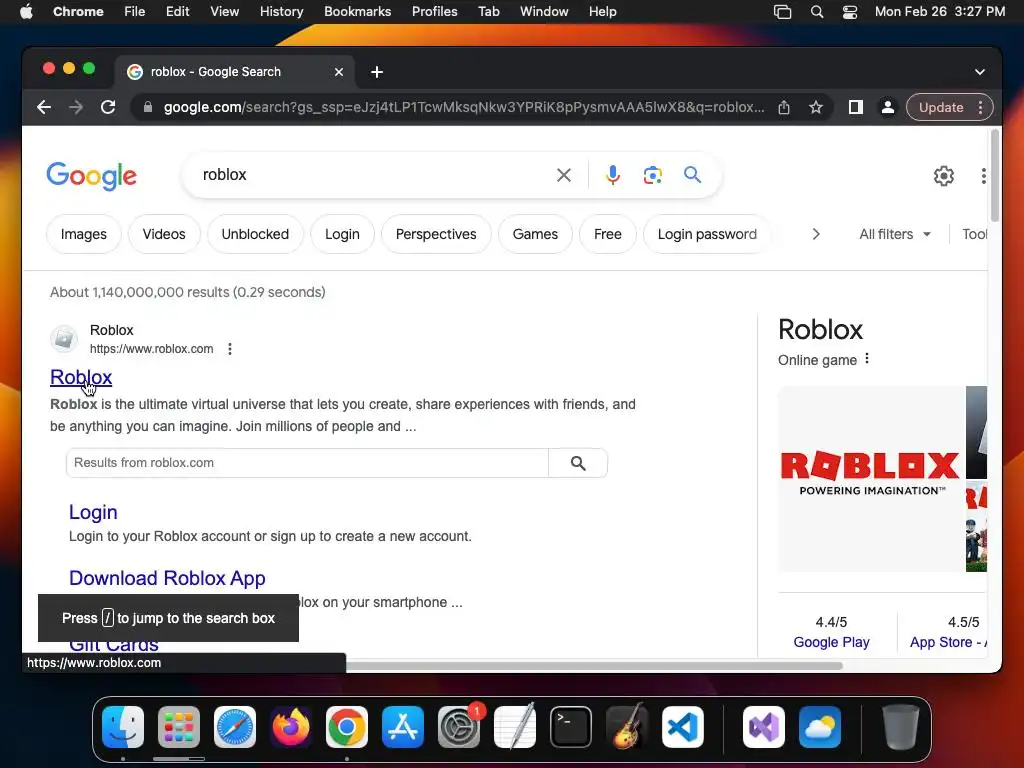Start voice search with microphone icon
This screenshot has height=768, width=1024.
[613, 175]
